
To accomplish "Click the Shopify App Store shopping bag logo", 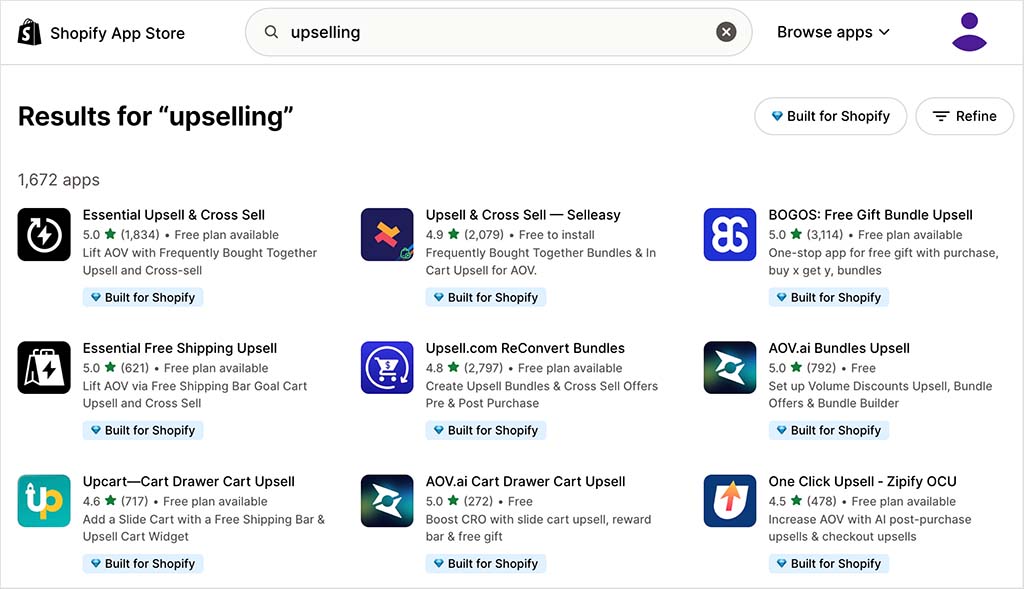I will (29, 31).
